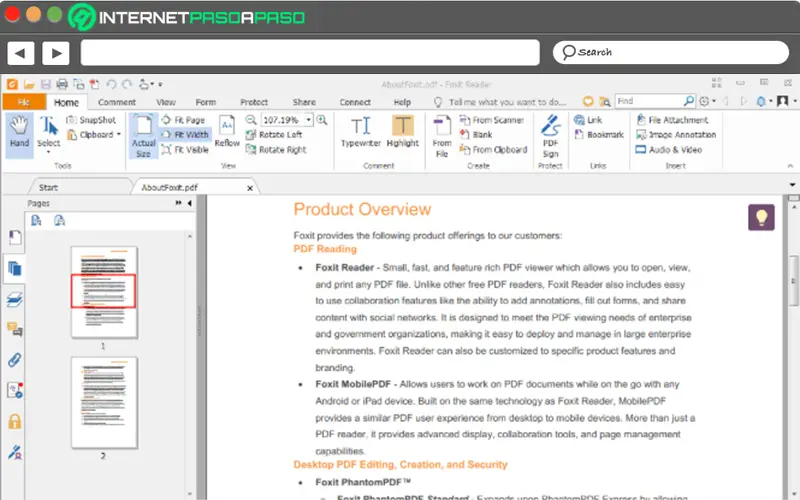This screenshot has height=500, width=800.
Task: Switch to the Protect ribbon tab
Action: 254,102
